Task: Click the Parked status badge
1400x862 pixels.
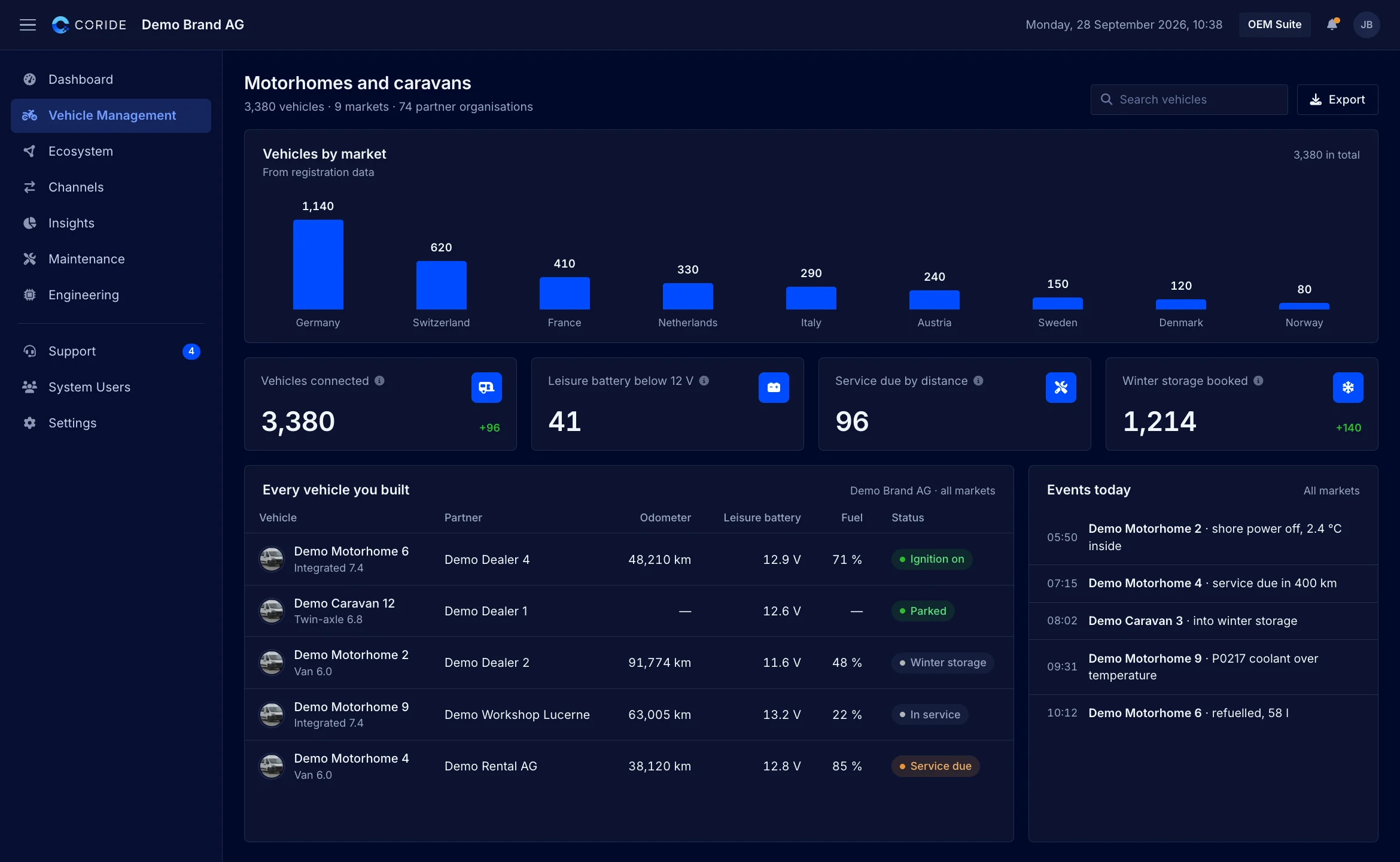Action: [923, 611]
